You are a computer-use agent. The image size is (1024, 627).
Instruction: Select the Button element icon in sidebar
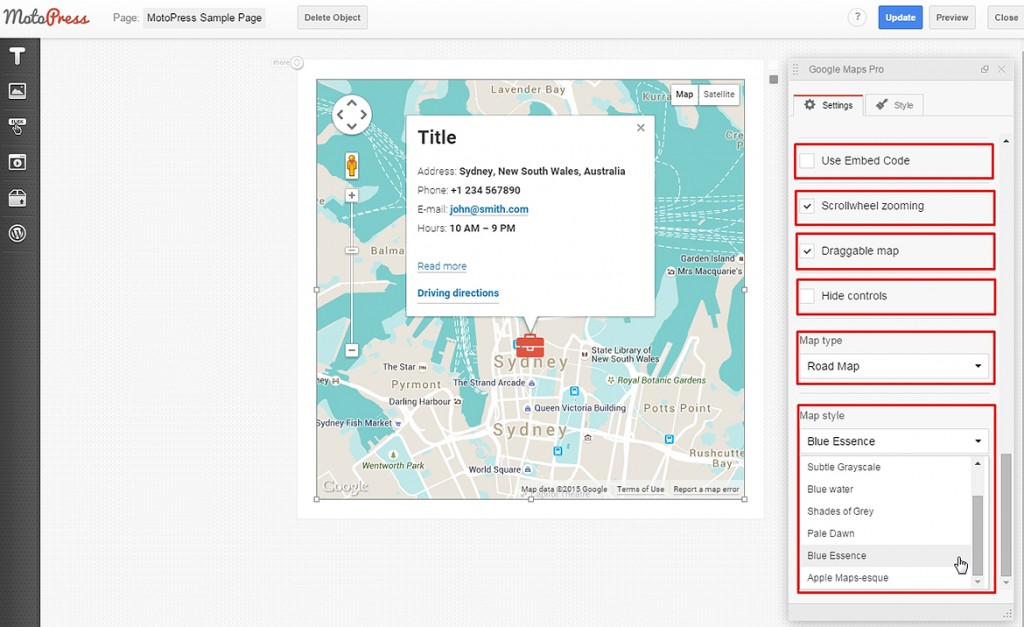(x=17, y=126)
